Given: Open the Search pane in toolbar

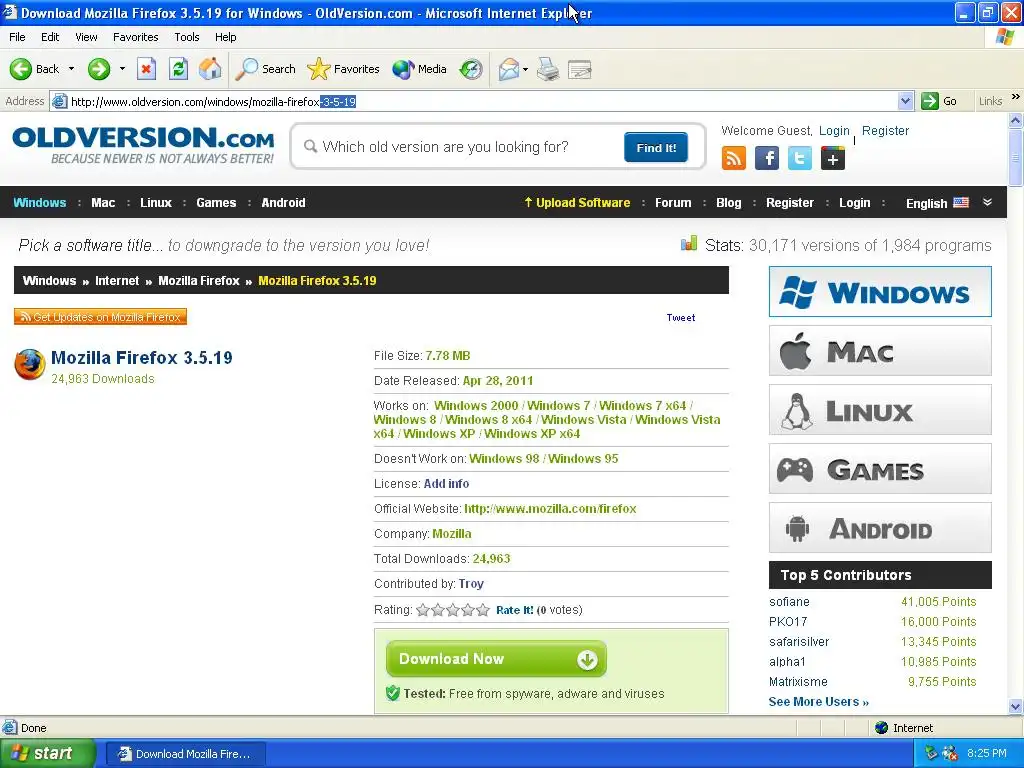Looking at the screenshot, I should coord(265,69).
